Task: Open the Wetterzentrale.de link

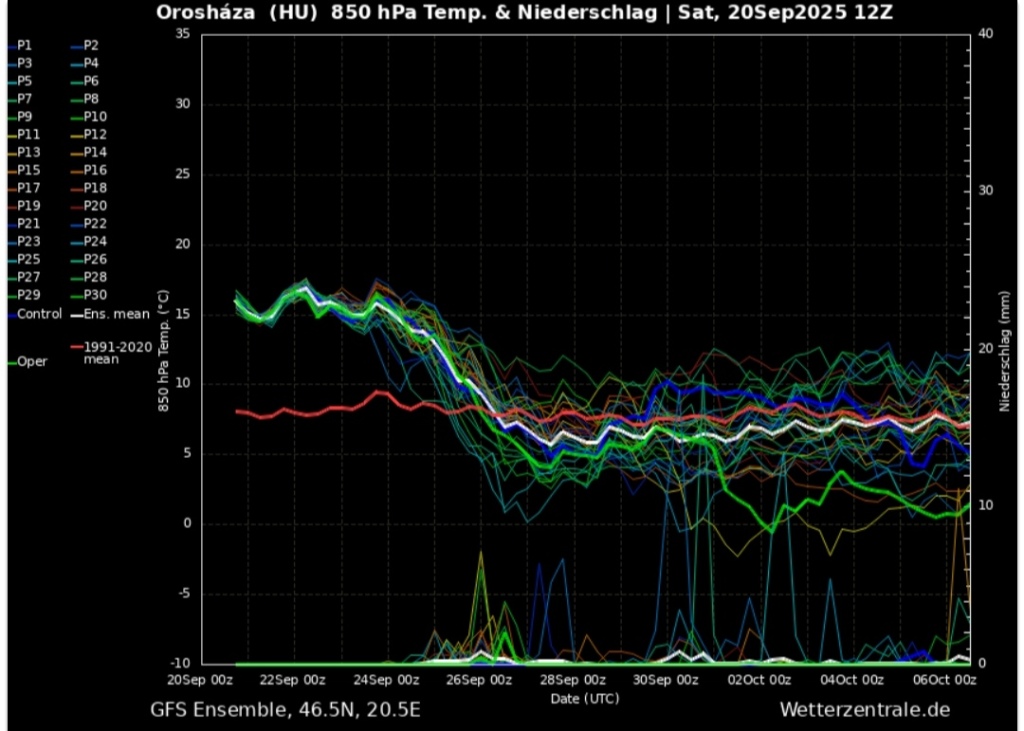Action: coord(864,709)
